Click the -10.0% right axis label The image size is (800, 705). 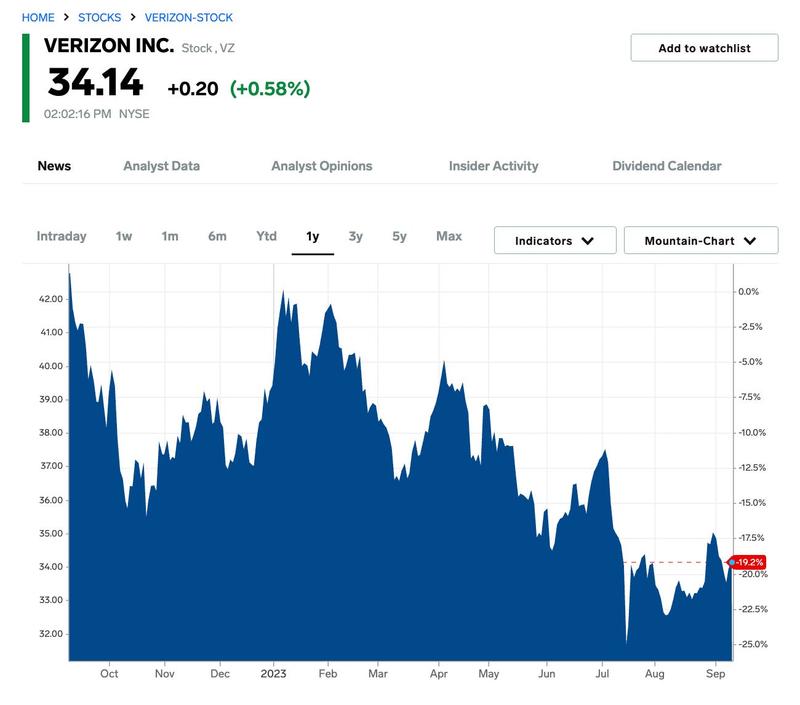(x=753, y=433)
